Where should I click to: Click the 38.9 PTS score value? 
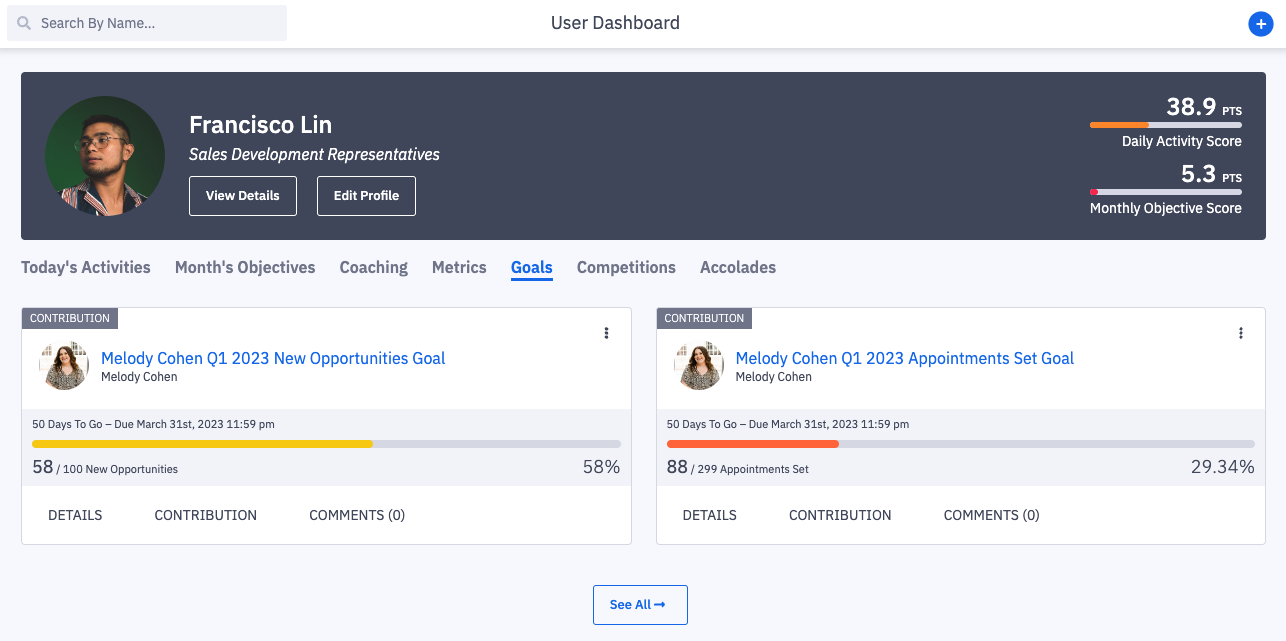(x=1204, y=107)
